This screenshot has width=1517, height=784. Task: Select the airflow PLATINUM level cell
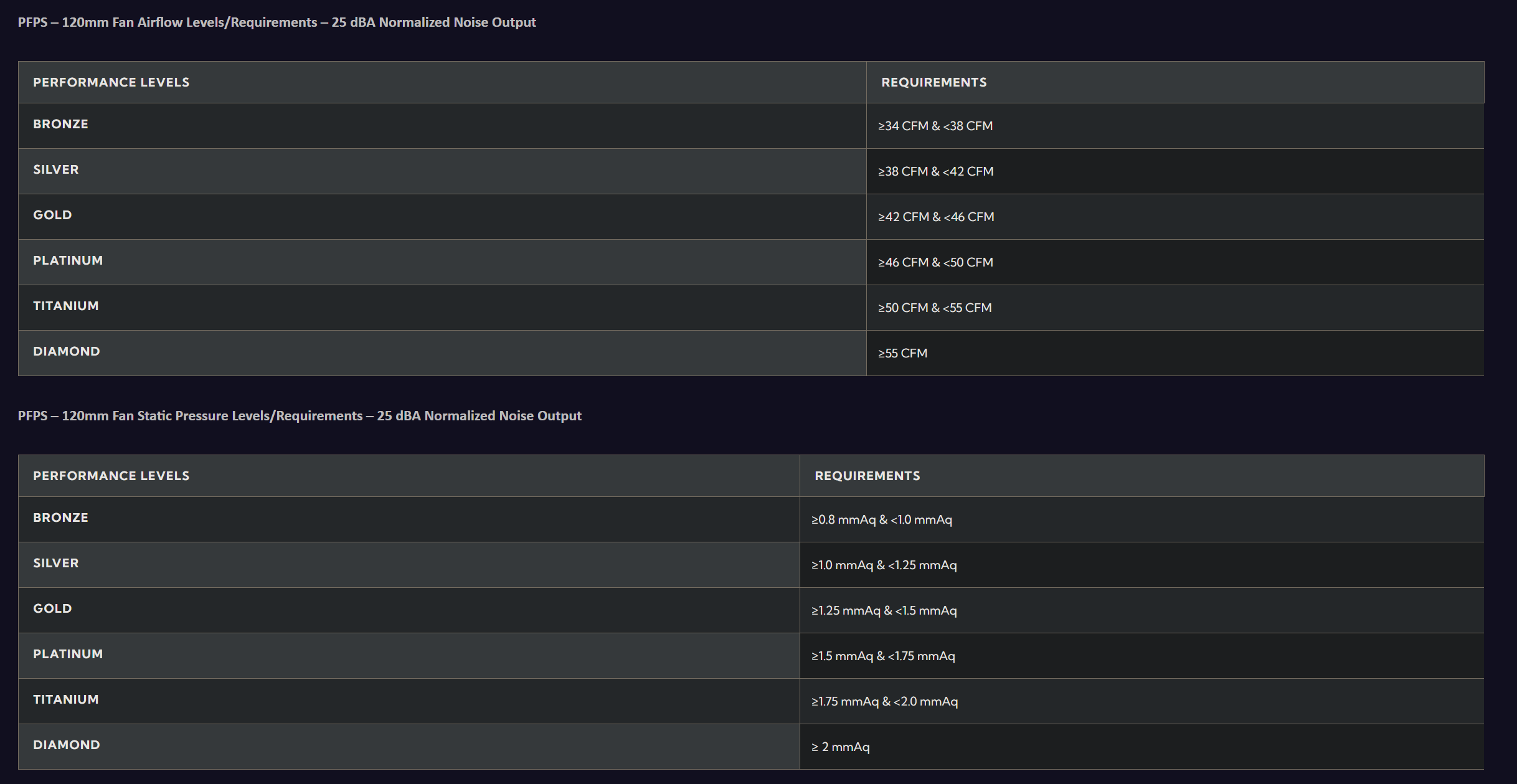[68, 260]
